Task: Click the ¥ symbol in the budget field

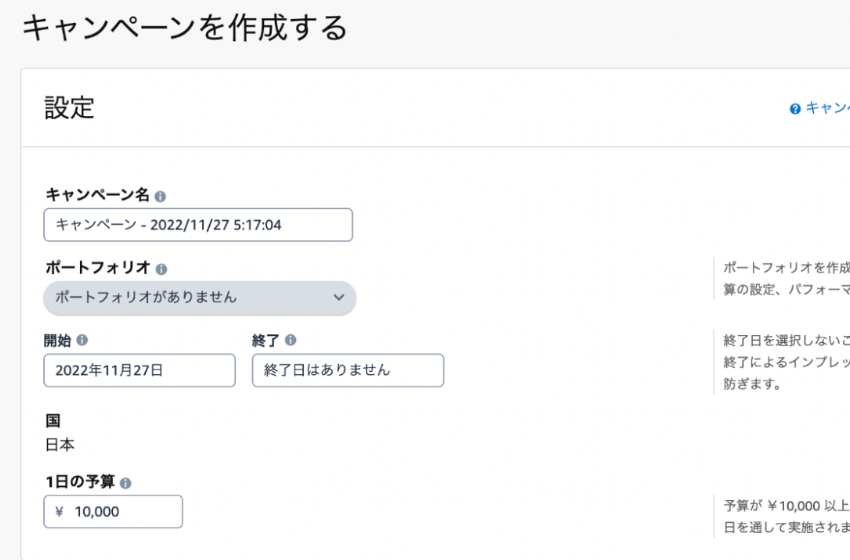Action: (x=59, y=511)
